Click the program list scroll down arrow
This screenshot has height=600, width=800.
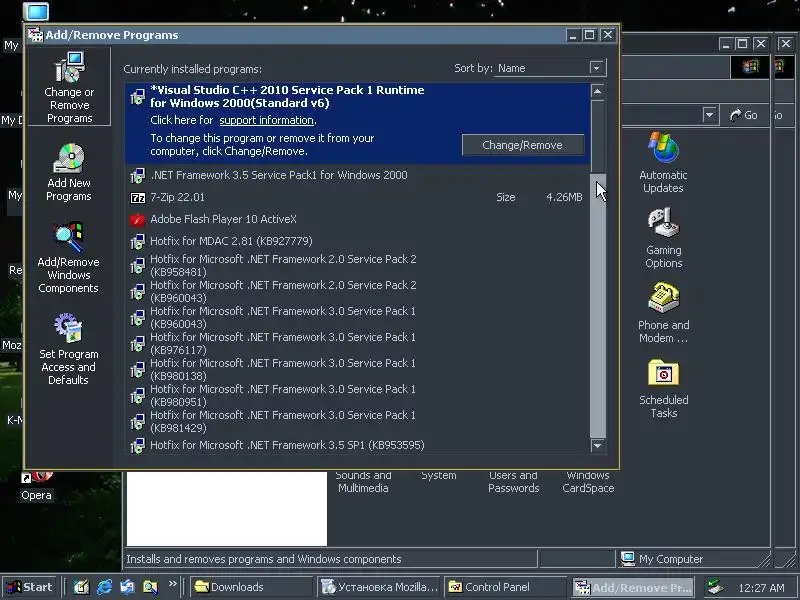pyautogui.click(x=597, y=445)
